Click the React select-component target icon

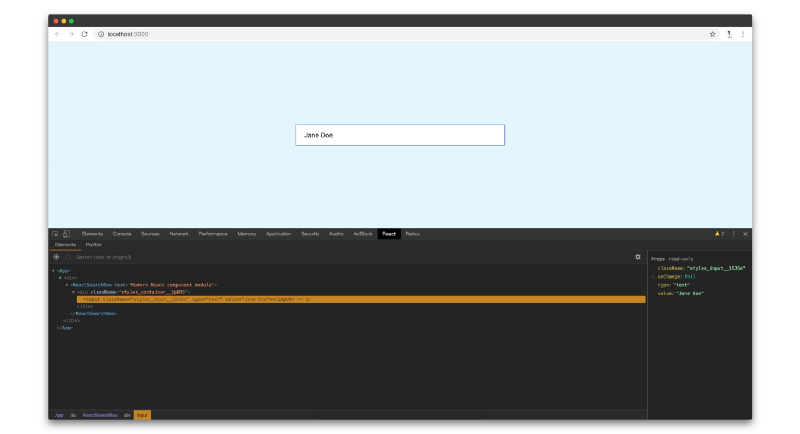coord(56,257)
